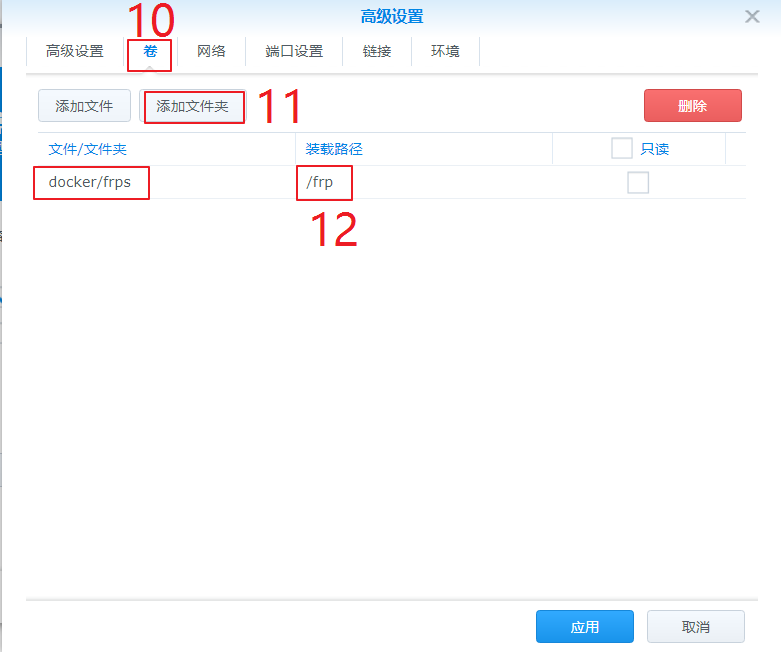This screenshot has width=781, height=652.
Task: Switch to the 高级设置 tab
Action: (x=75, y=51)
